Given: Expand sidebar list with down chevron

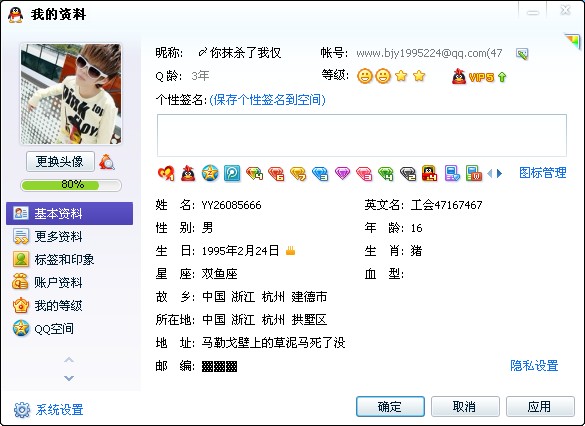Looking at the screenshot, I should [x=69, y=378].
